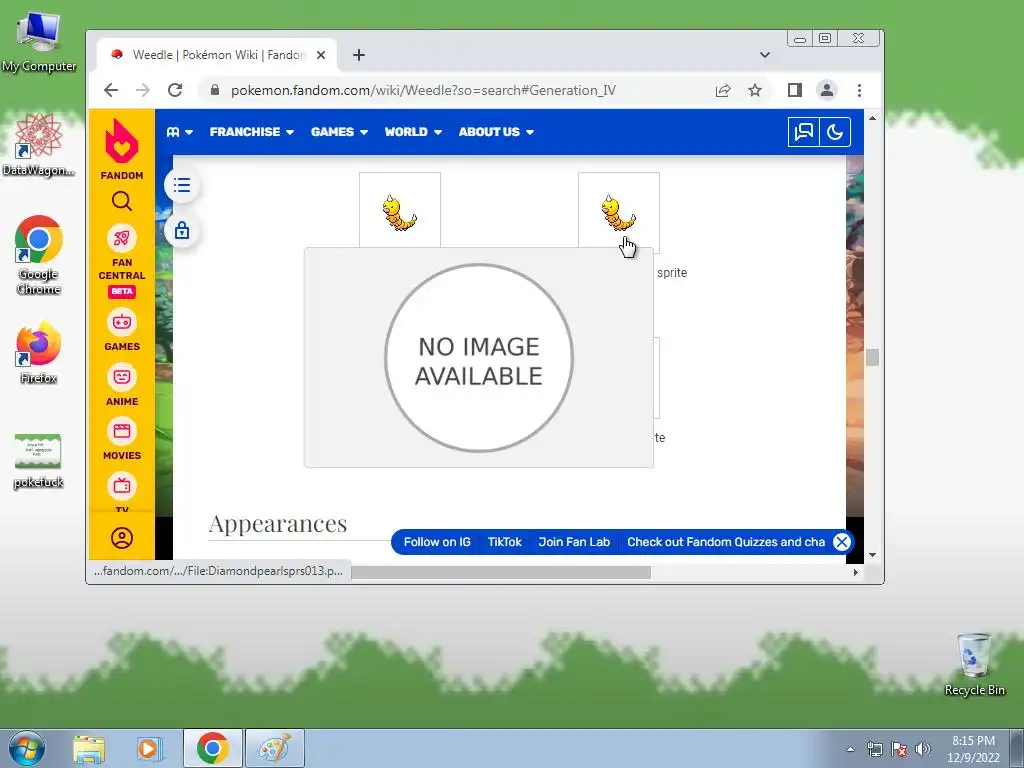Open the Chrome profile avatar menu
This screenshot has height=768, width=1024.
(827, 90)
